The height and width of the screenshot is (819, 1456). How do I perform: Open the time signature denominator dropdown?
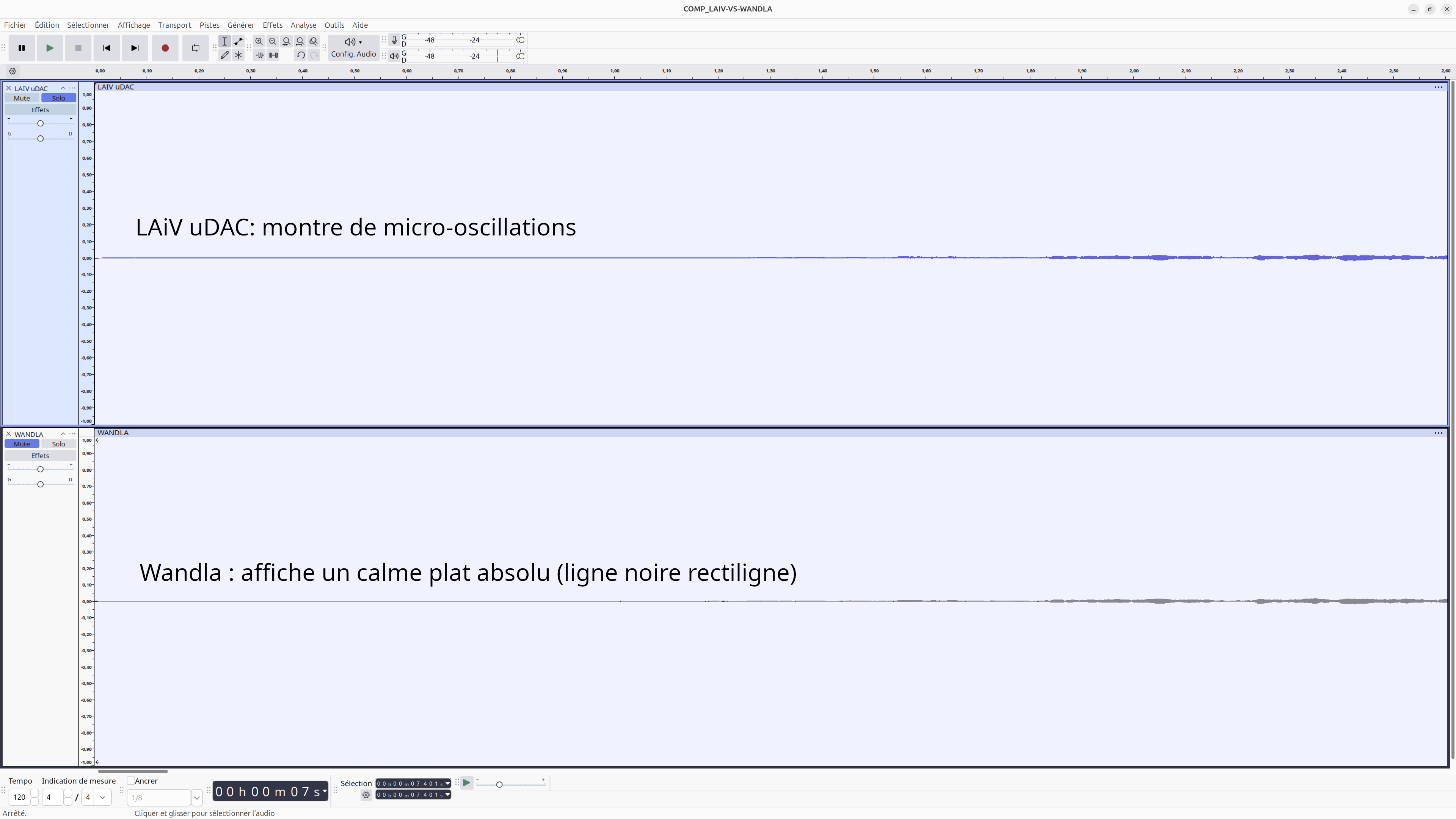102,797
